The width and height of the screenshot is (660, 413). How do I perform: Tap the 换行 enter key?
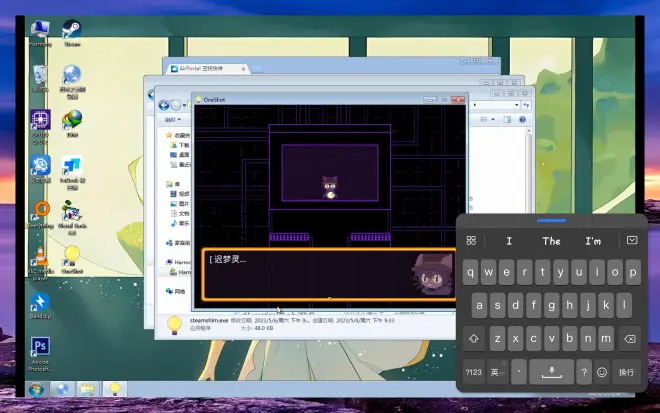tap(627, 372)
